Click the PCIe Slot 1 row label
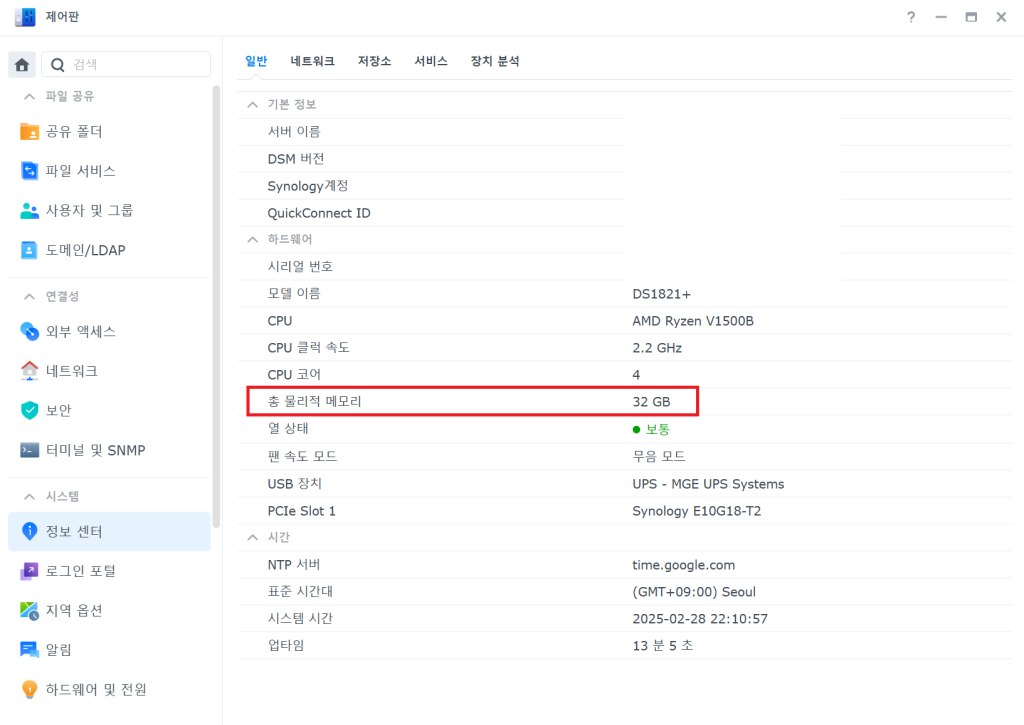This screenshot has width=1024, height=725. click(x=302, y=511)
